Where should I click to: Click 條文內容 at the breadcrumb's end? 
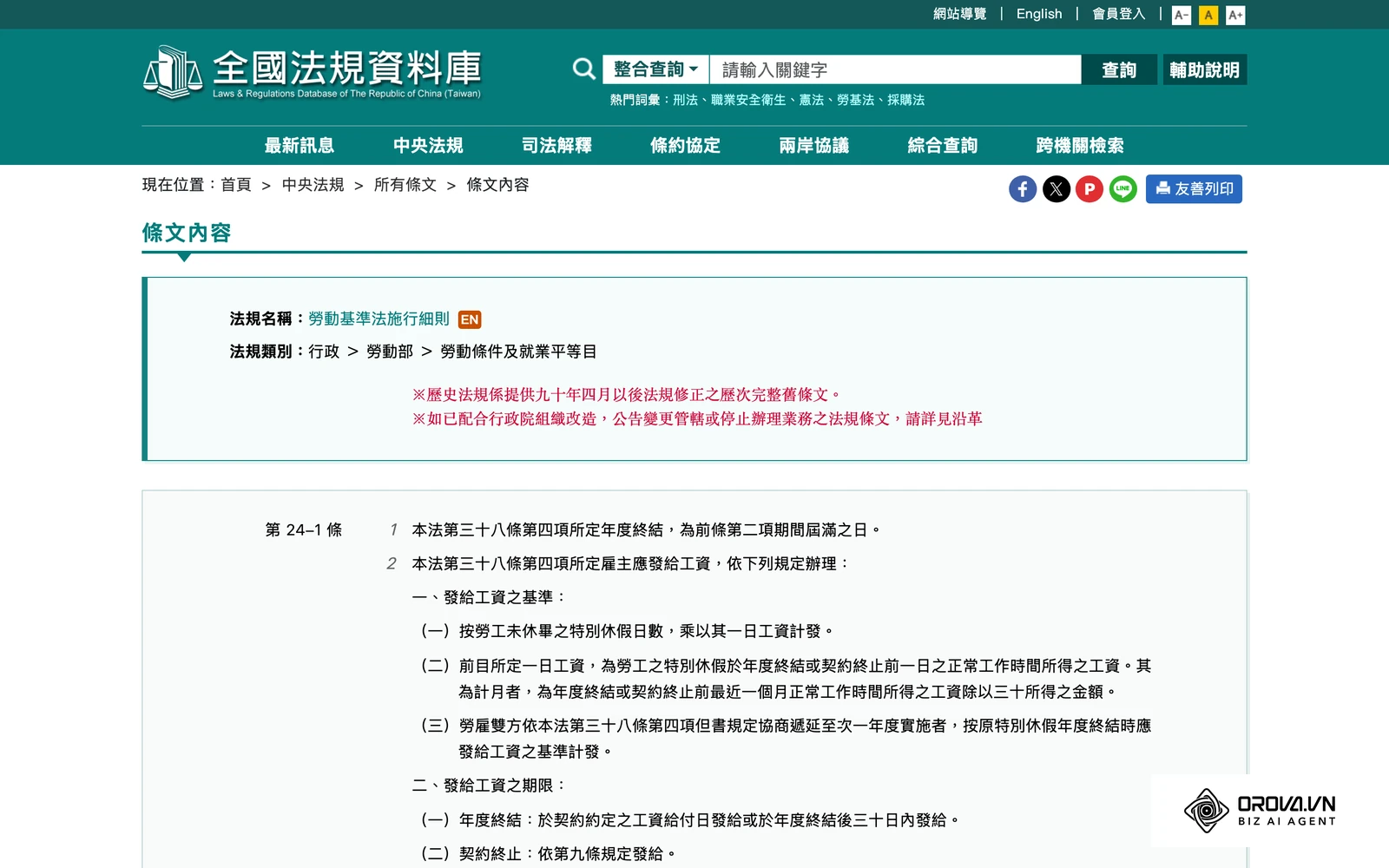pyautogui.click(x=497, y=185)
